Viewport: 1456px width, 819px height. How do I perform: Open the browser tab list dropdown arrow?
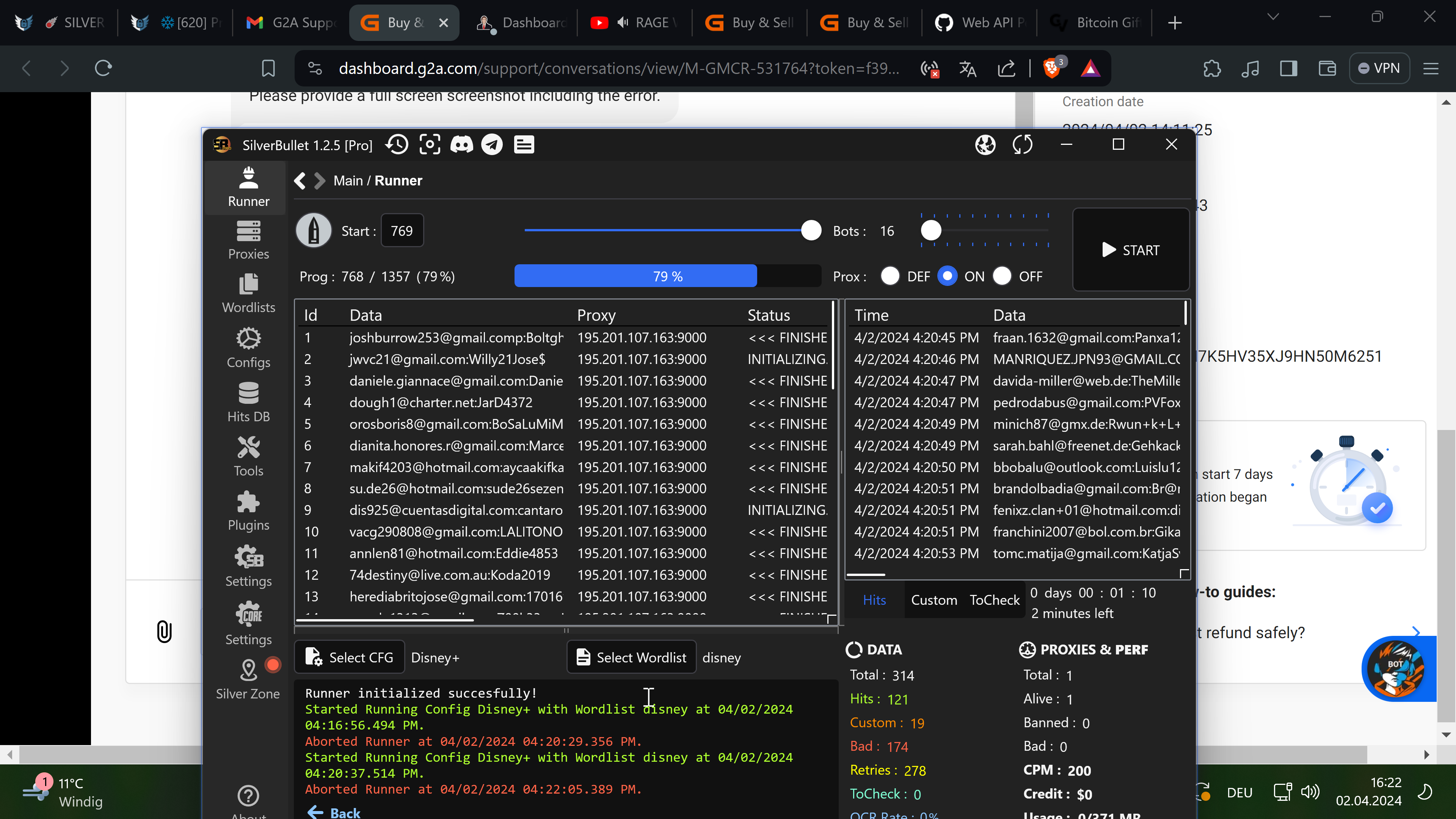point(1273,17)
